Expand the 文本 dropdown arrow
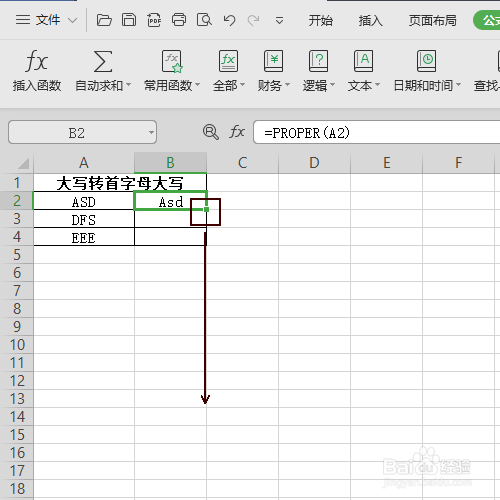Viewport: 500px width, 500px height. click(377, 85)
